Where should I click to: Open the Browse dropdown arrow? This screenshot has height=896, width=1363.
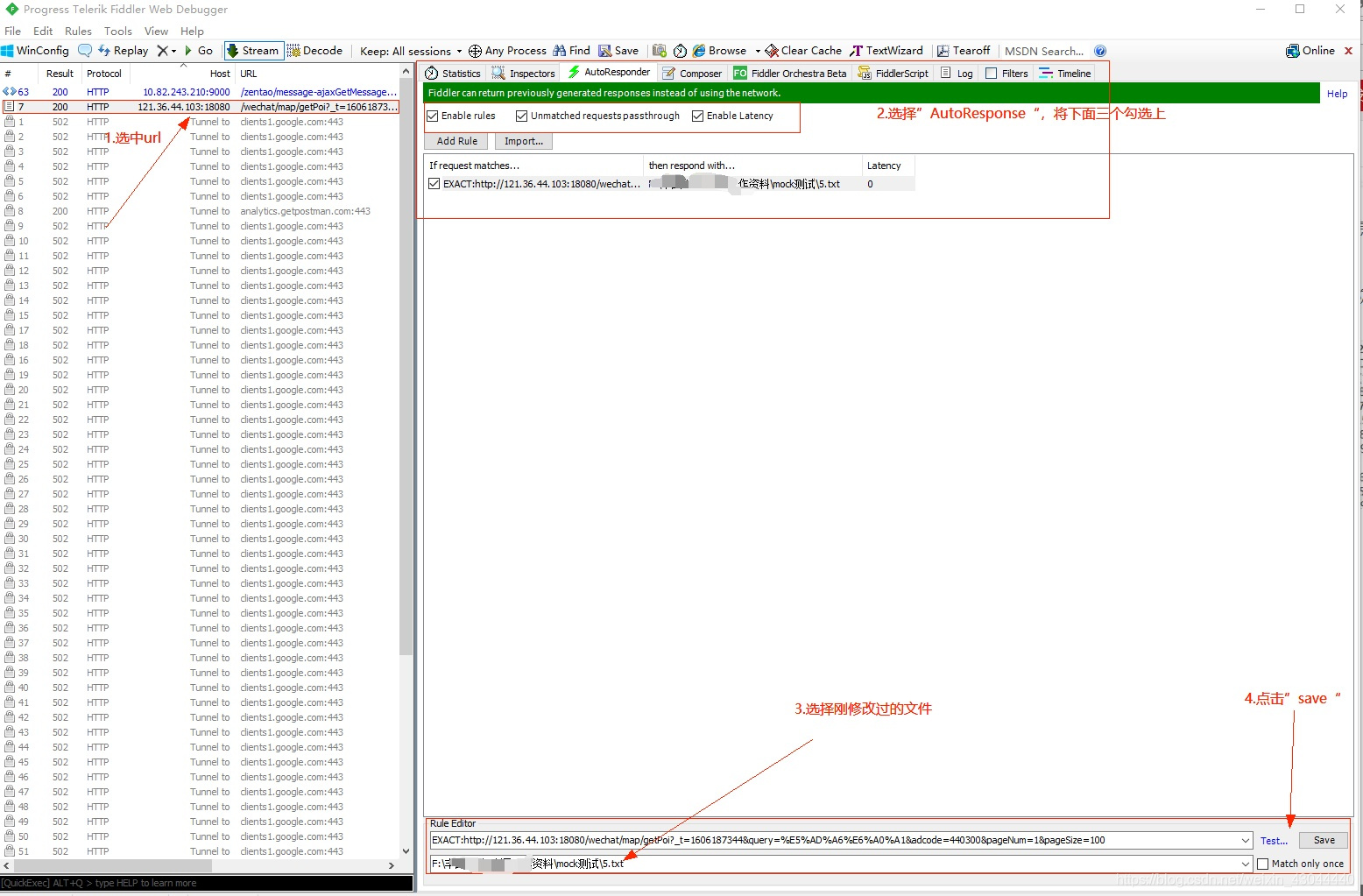tap(758, 51)
